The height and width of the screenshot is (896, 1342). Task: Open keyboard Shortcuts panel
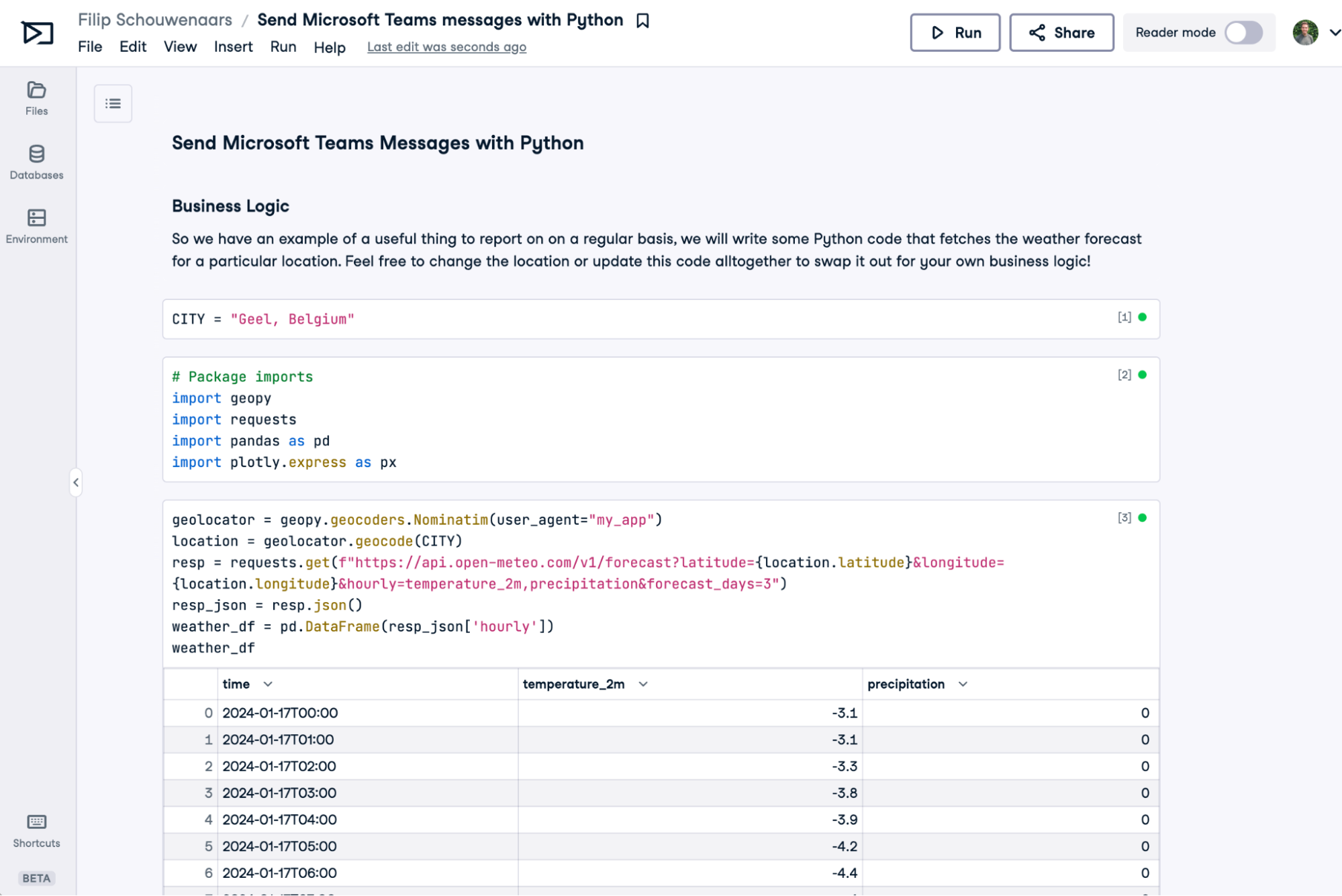[36, 831]
